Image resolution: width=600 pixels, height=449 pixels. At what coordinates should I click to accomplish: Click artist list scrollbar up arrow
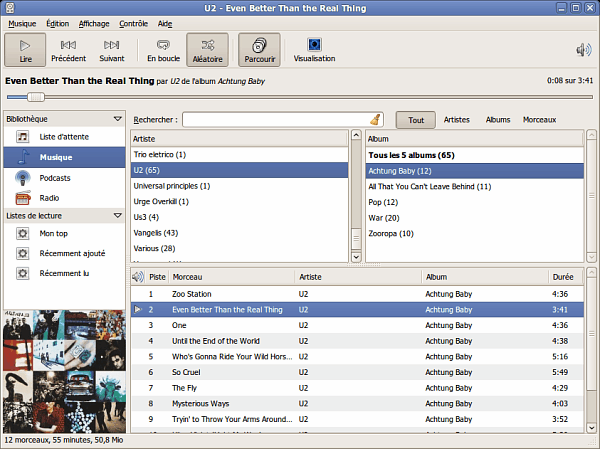[356, 135]
